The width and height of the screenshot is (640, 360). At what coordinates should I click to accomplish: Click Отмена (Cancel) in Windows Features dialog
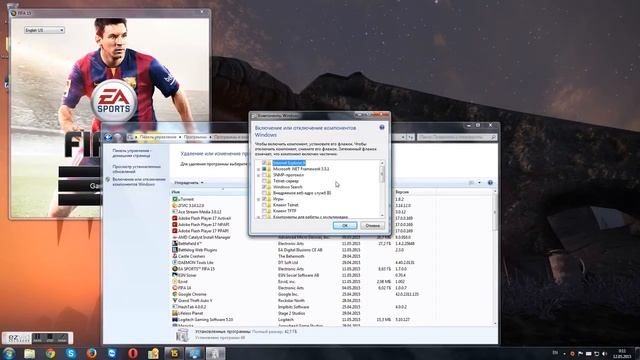pos(372,225)
